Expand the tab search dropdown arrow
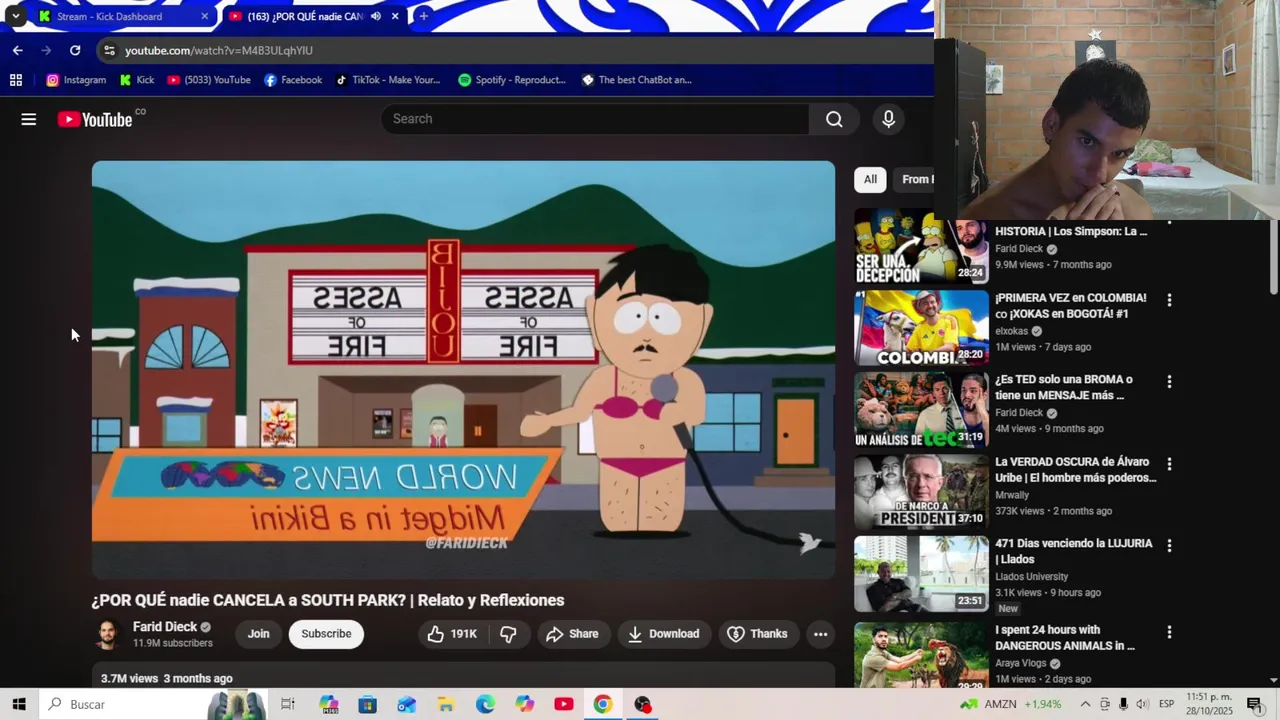This screenshot has height=720, width=1280. [15, 16]
